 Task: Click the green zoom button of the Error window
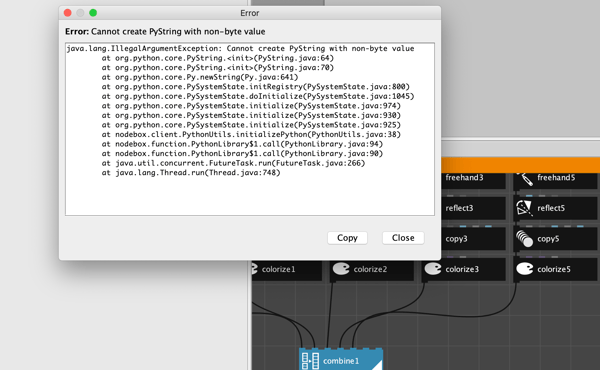point(93,13)
